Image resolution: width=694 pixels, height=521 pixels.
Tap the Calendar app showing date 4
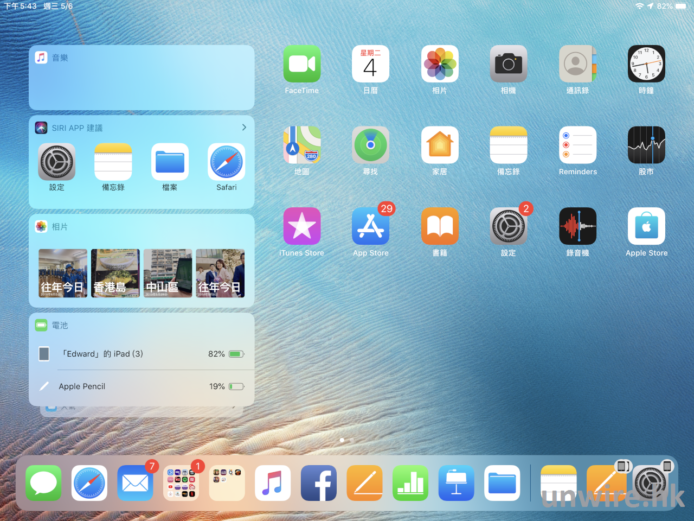click(x=370, y=64)
